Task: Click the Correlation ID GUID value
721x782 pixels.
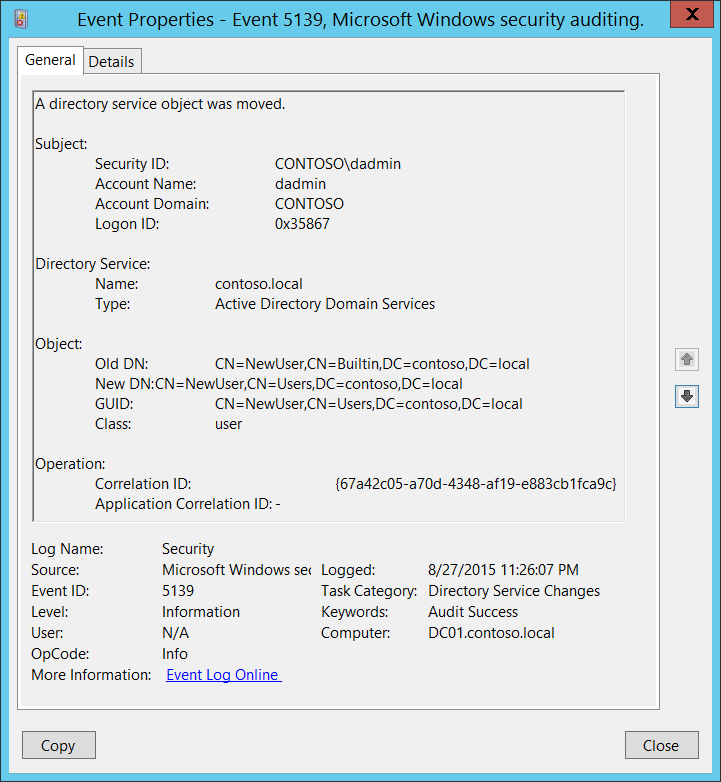Action: pyautogui.click(x=476, y=484)
